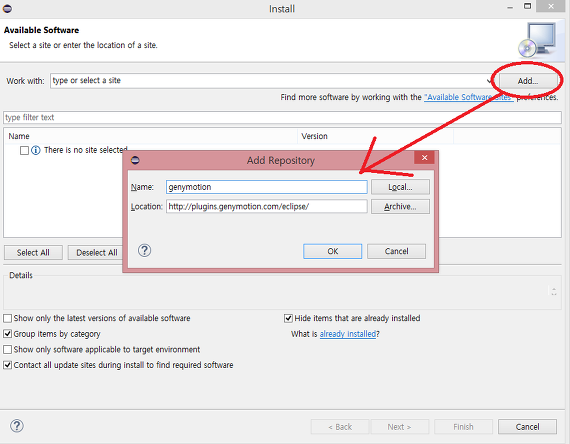Open the already installed link
Screen dimensions: 570x444
(x=348, y=334)
